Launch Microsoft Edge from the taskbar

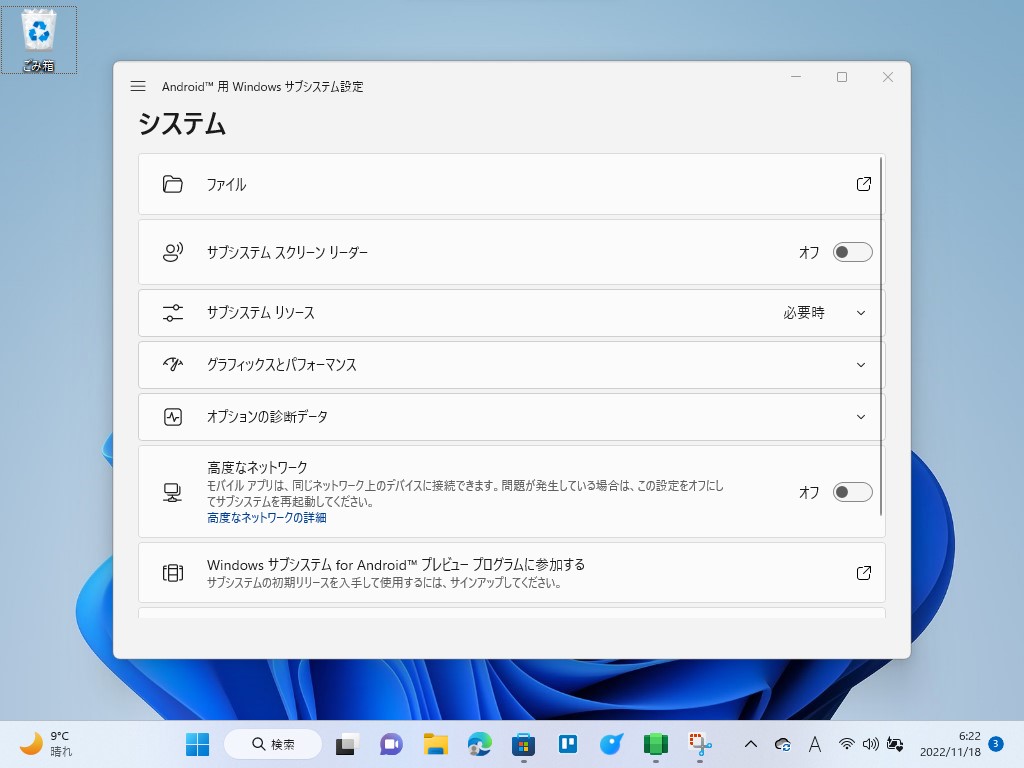[x=479, y=744]
